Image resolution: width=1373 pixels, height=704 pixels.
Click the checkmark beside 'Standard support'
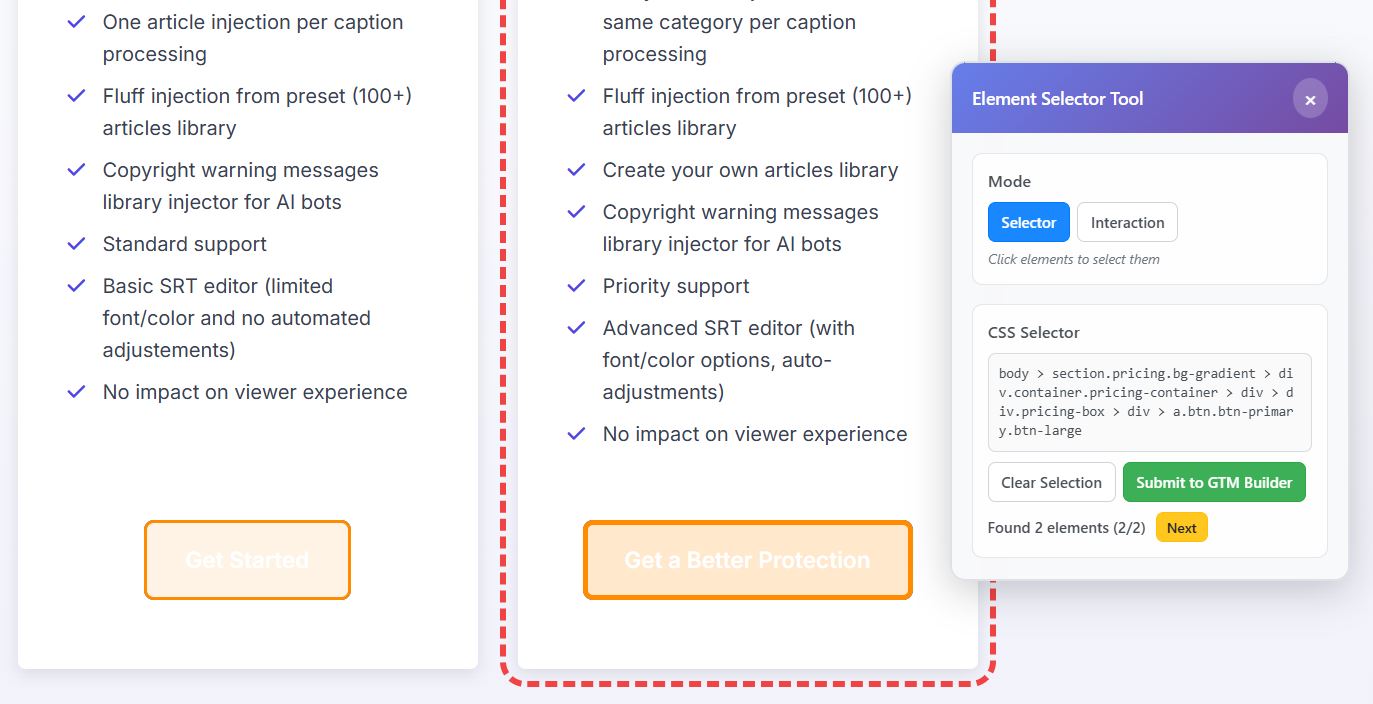coord(77,244)
